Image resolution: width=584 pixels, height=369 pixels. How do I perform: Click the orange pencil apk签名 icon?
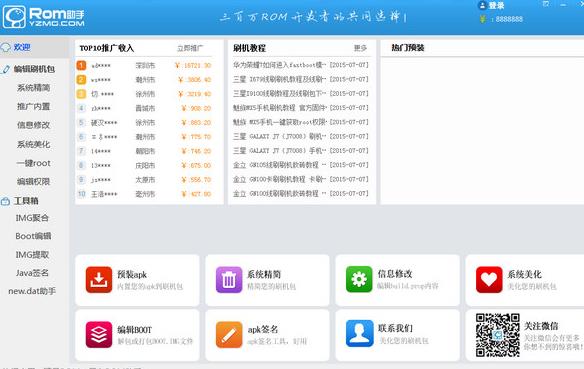tap(229, 334)
